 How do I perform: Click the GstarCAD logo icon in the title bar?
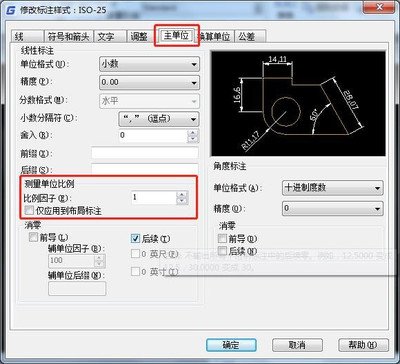click(11, 10)
